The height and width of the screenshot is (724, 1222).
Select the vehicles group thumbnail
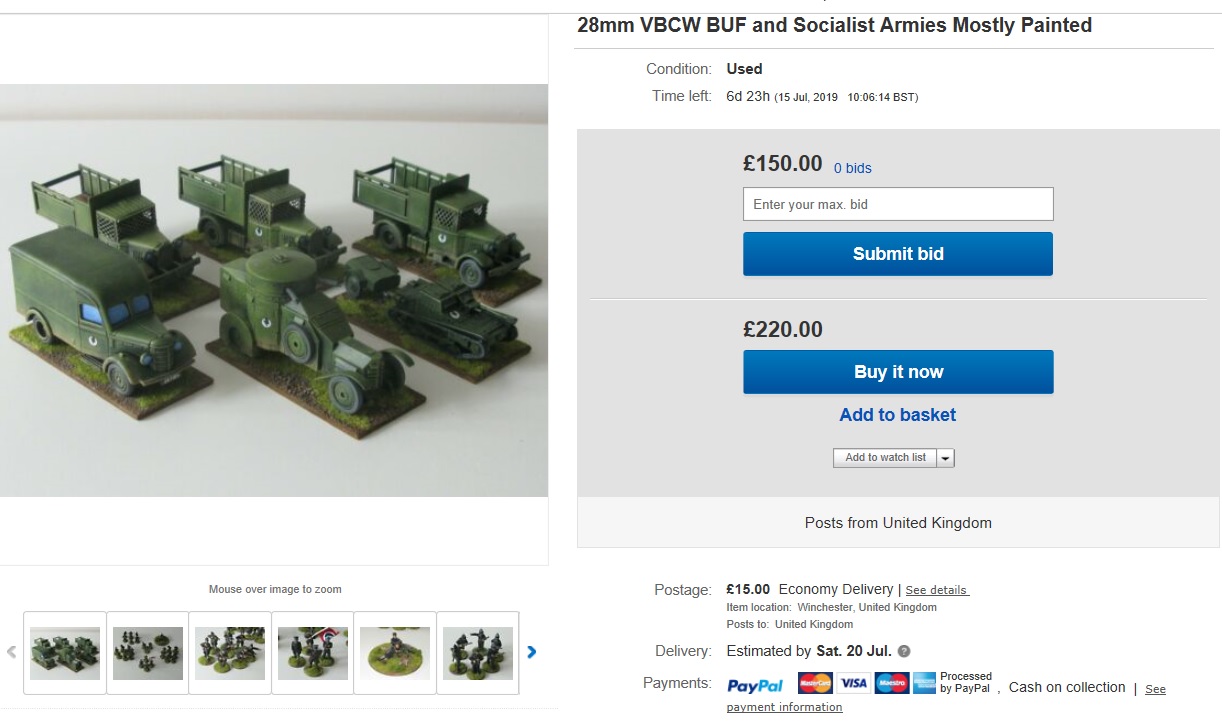64,651
